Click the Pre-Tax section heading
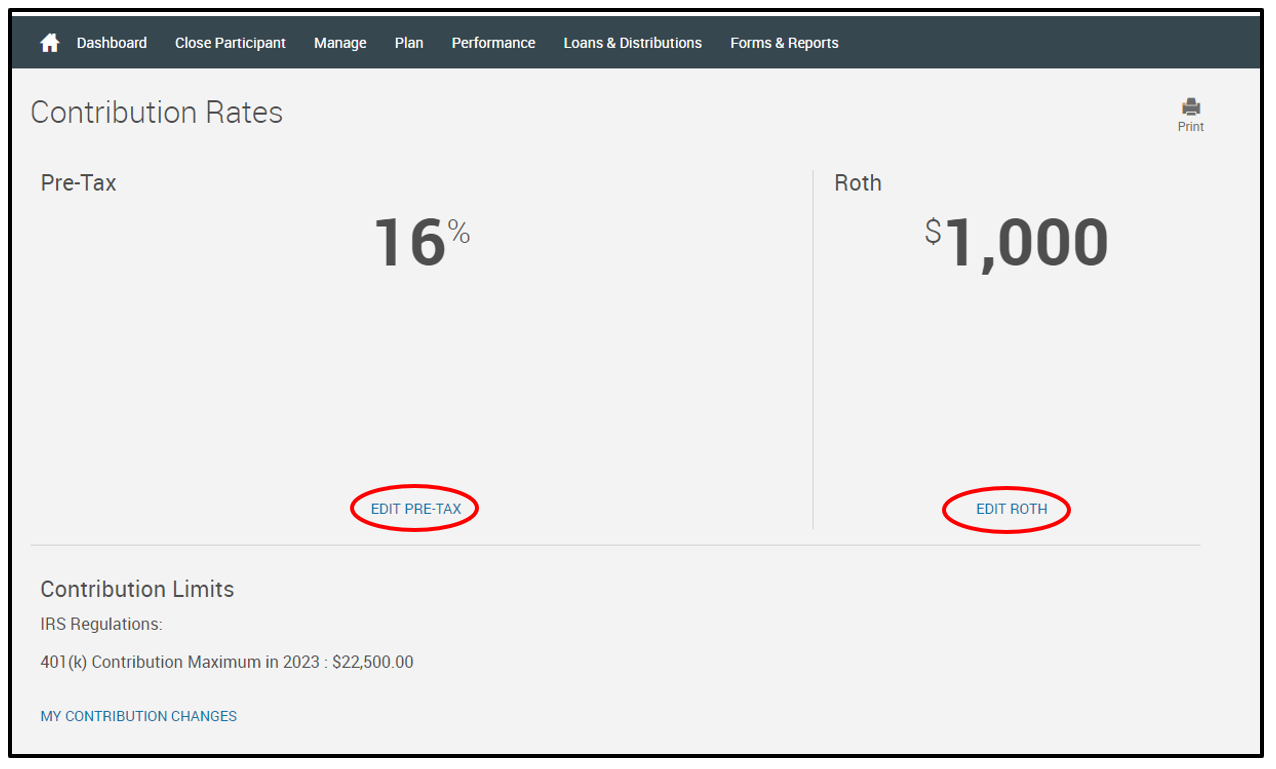Viewport: 1276px width, 769px height. pyautogui.click(x=78, y=183)
